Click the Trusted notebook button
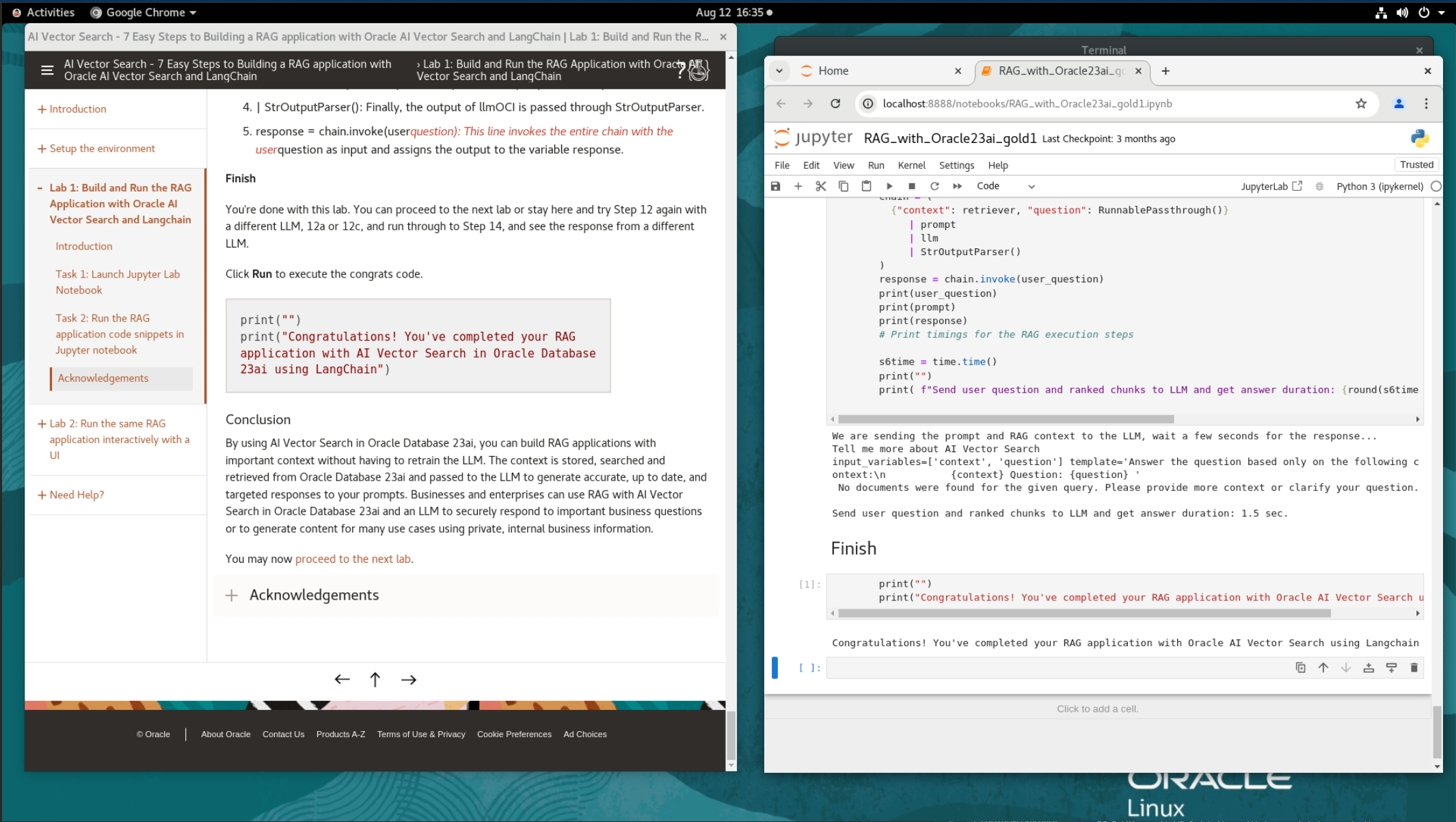This screenshot has width=1456, height=822. click(x=1416, y=165)
